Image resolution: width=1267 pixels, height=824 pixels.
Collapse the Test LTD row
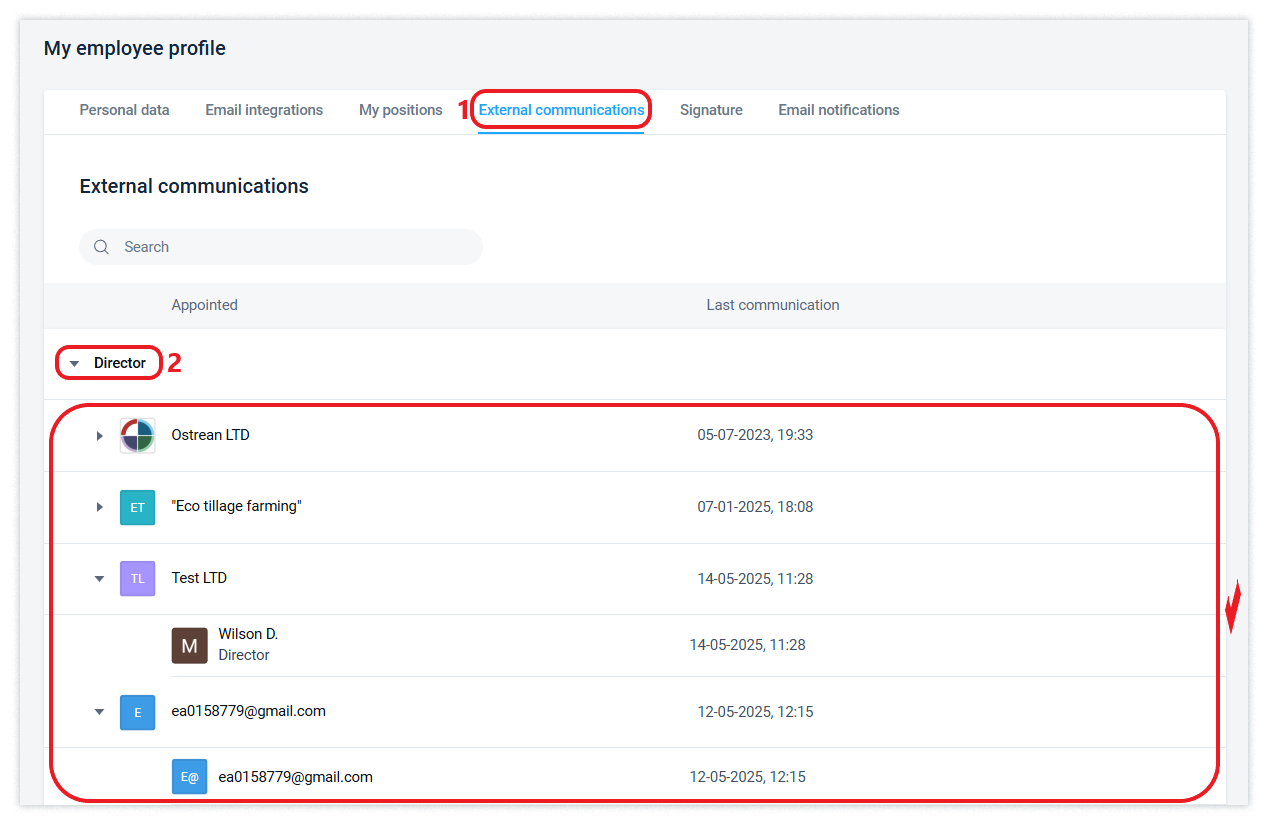[x=99, y=578]
